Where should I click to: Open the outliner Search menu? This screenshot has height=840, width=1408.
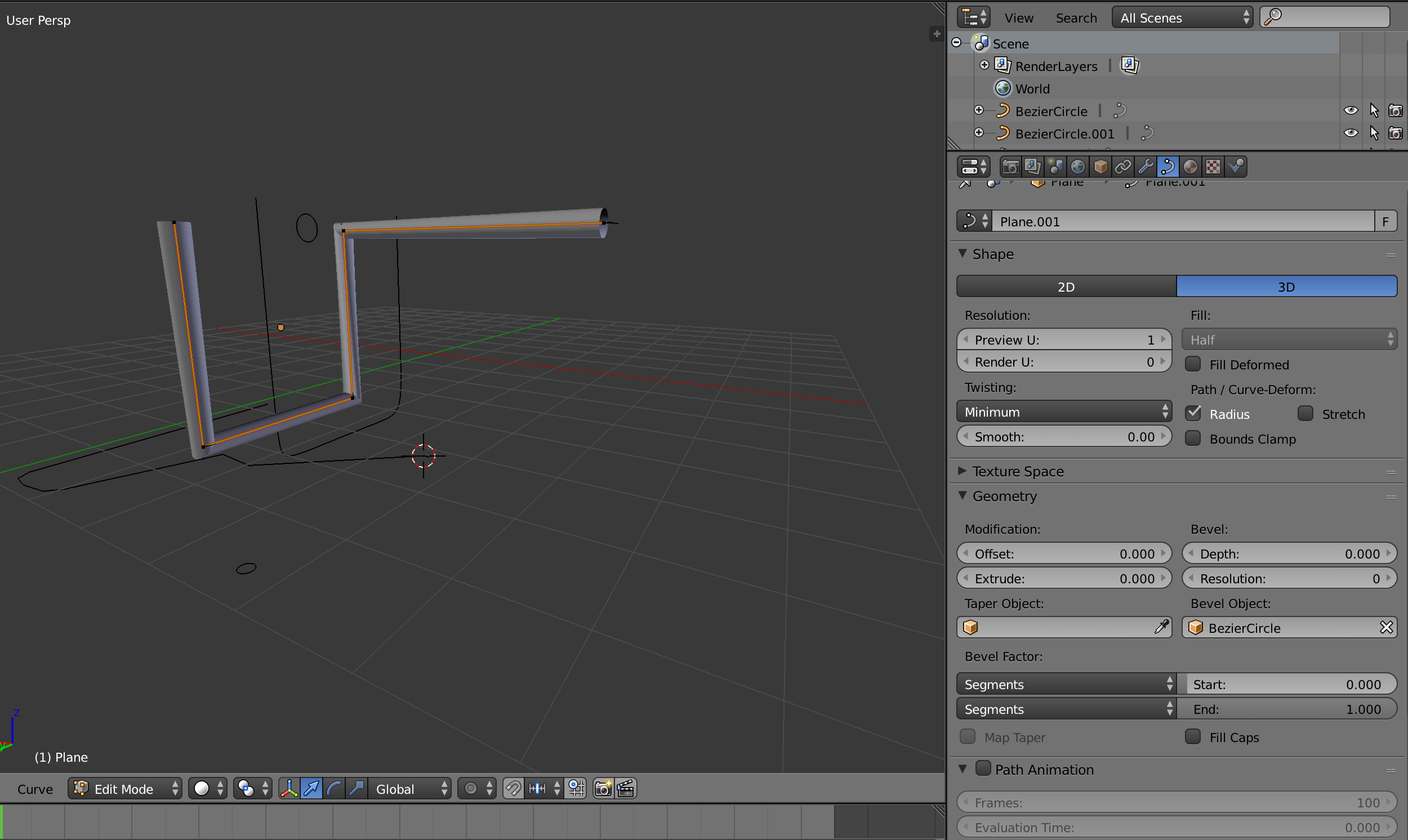1076,18
